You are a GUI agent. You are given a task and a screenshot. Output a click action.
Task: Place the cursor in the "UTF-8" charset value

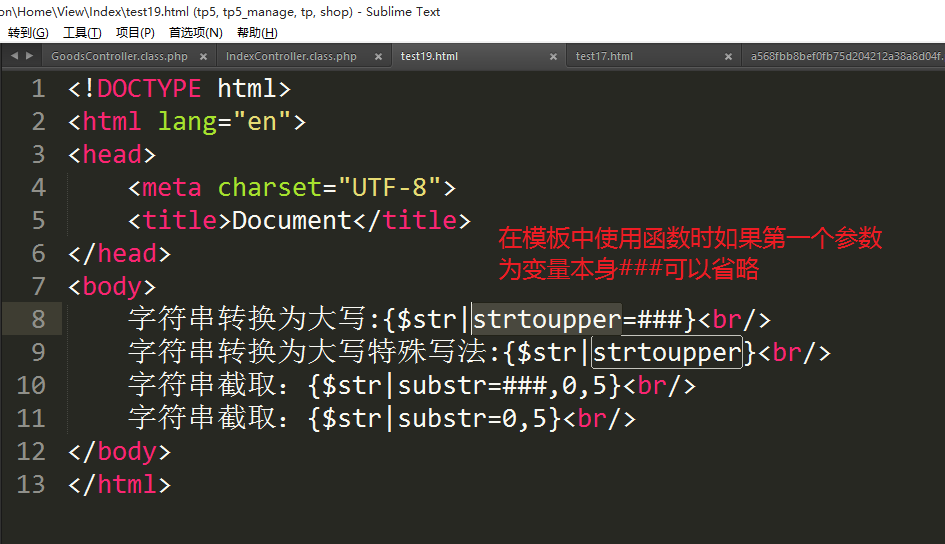pos(390,188)
